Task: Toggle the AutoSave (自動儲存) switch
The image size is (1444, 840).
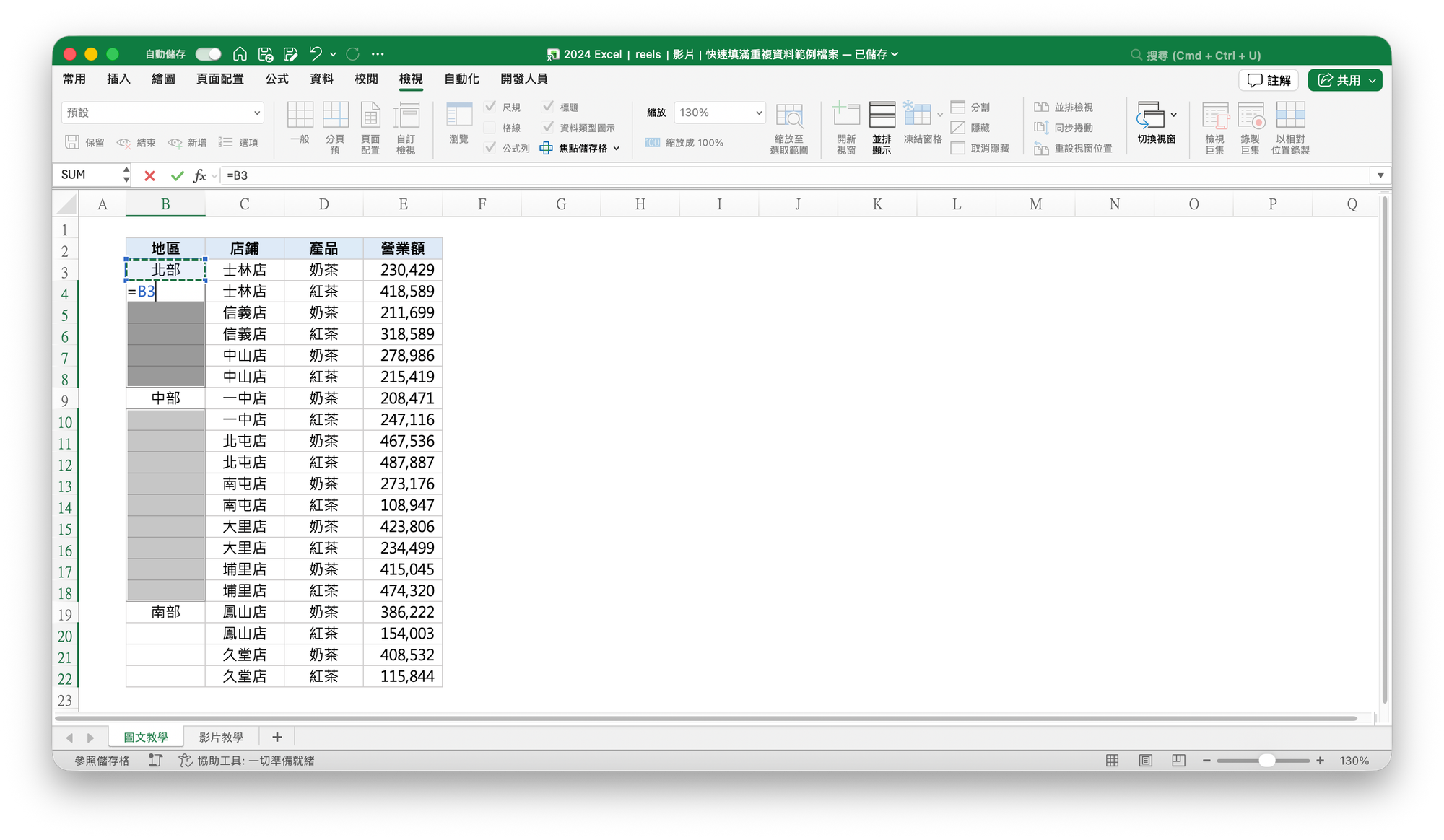Action: coord(208,54)
